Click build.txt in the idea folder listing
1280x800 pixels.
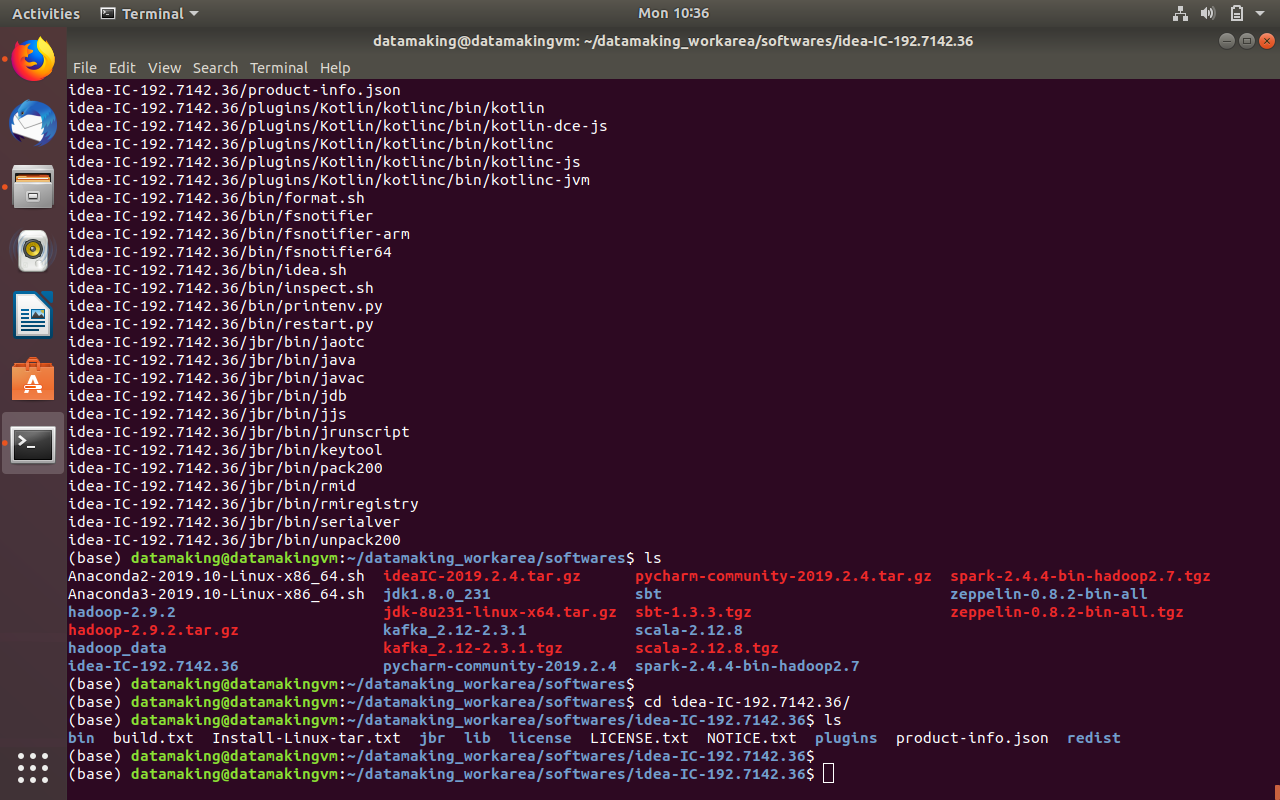pos(153,738)
